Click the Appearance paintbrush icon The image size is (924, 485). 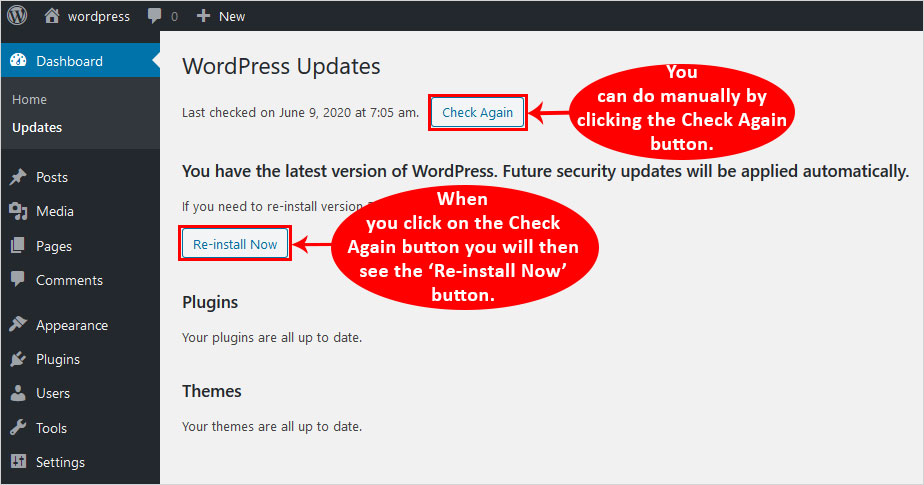pyautogui.click(x=18, y=325)
